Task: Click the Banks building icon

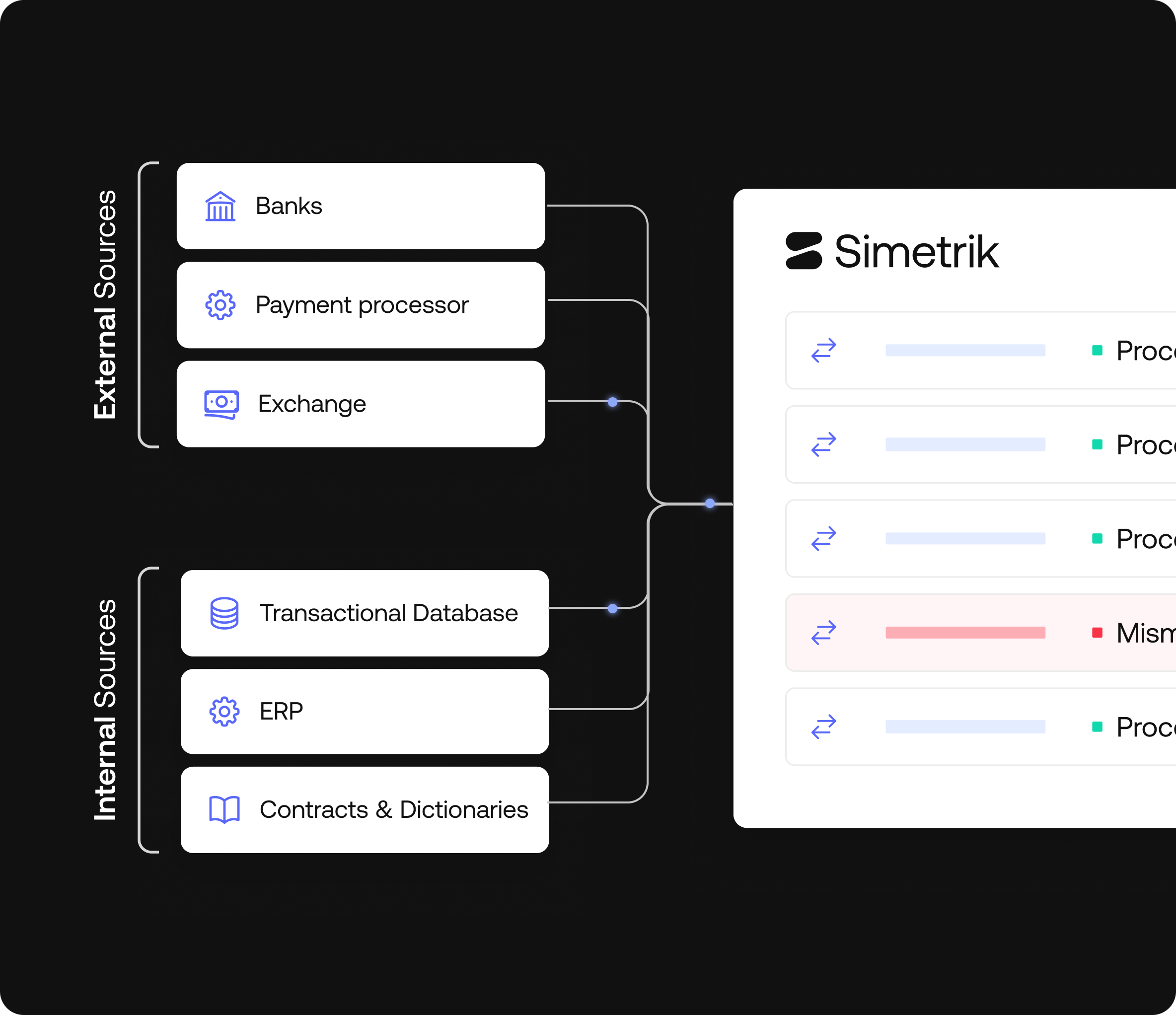Action: 220,206
